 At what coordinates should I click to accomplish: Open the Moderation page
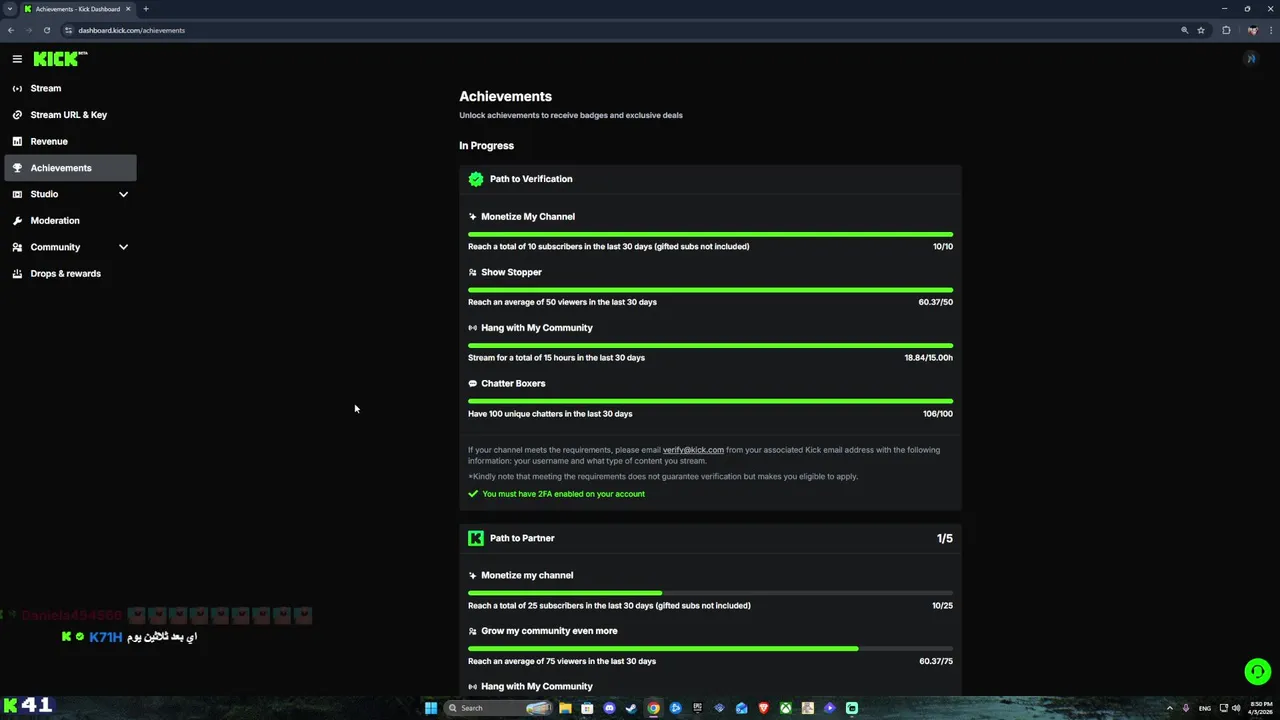(70, 221)
